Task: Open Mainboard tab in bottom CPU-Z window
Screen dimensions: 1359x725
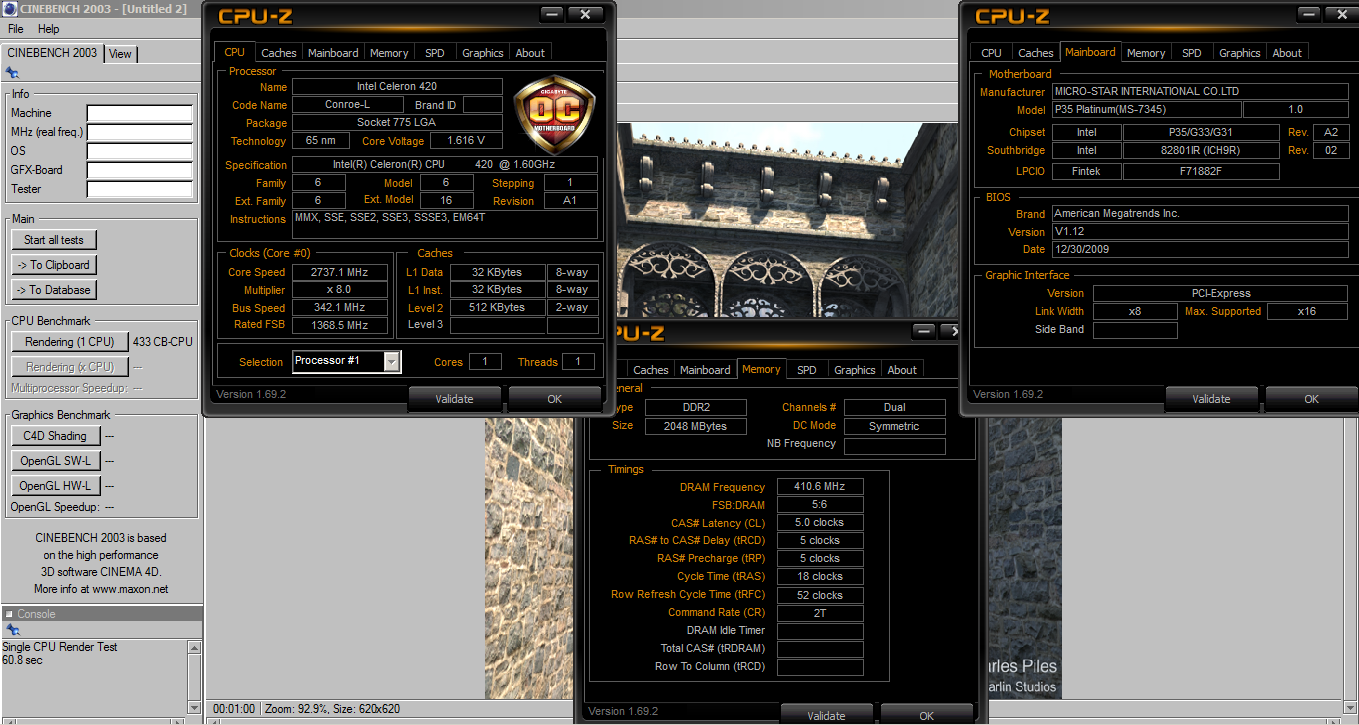Action: pos(705,370)
